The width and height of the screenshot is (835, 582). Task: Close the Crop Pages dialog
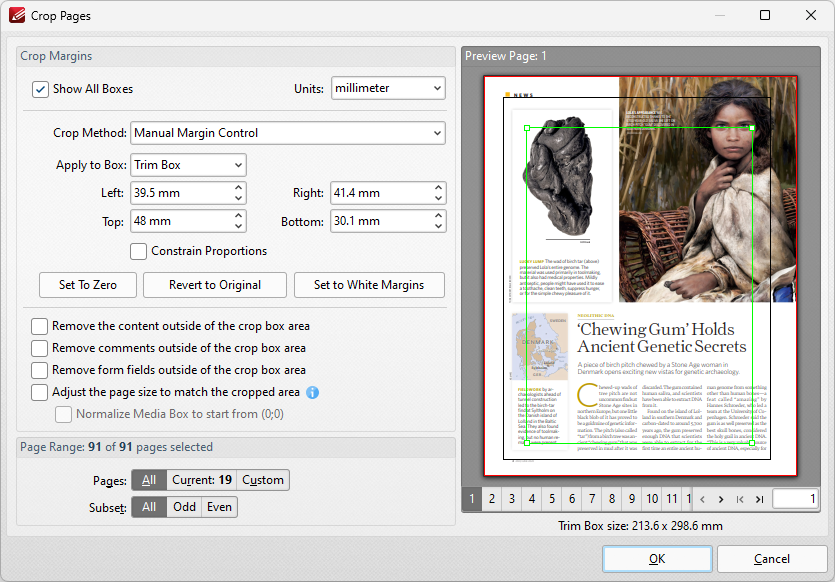pyautogui.click(x=811, y=15)
